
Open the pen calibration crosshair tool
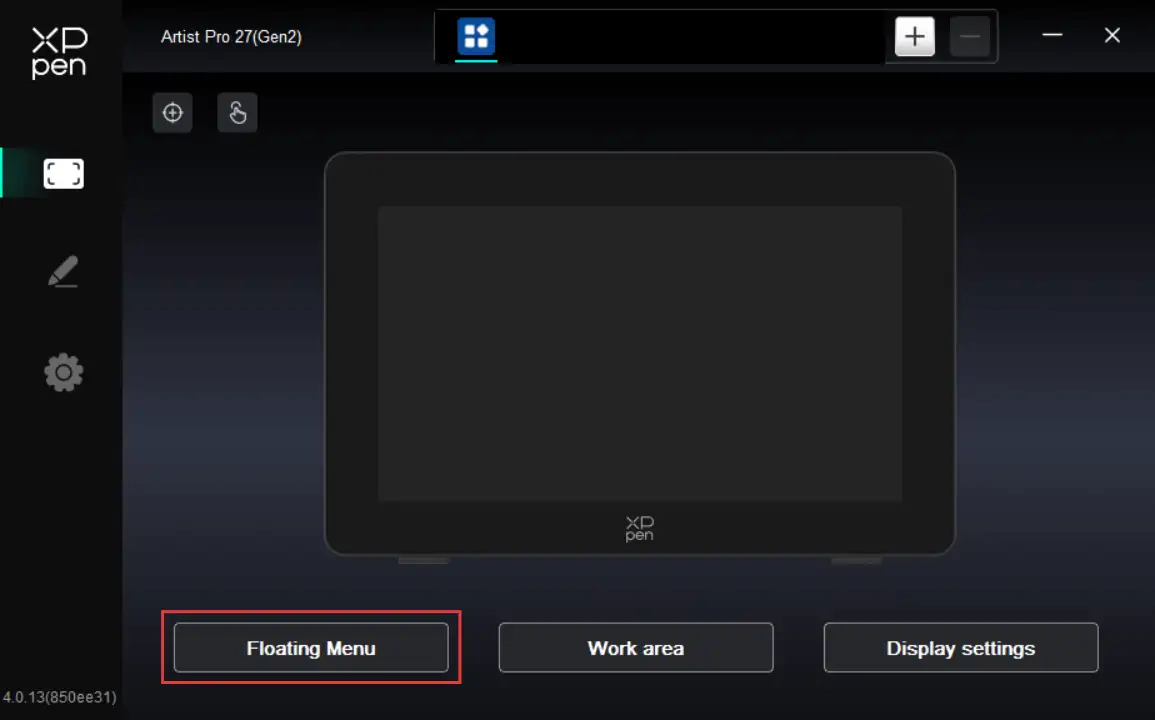173,113
